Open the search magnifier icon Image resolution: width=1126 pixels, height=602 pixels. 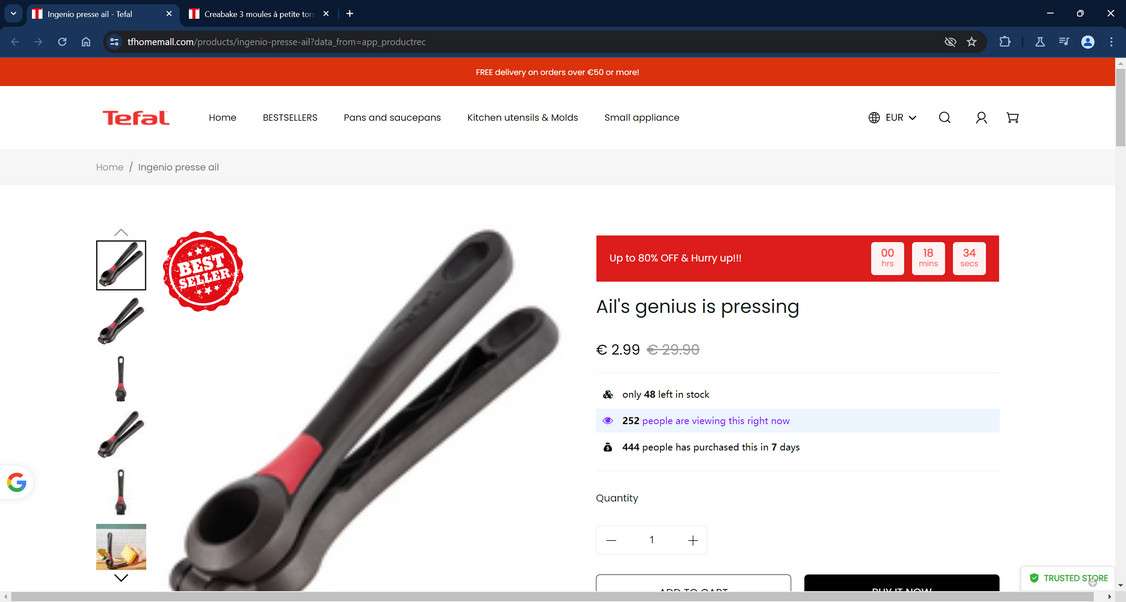(x=944, y=118)
